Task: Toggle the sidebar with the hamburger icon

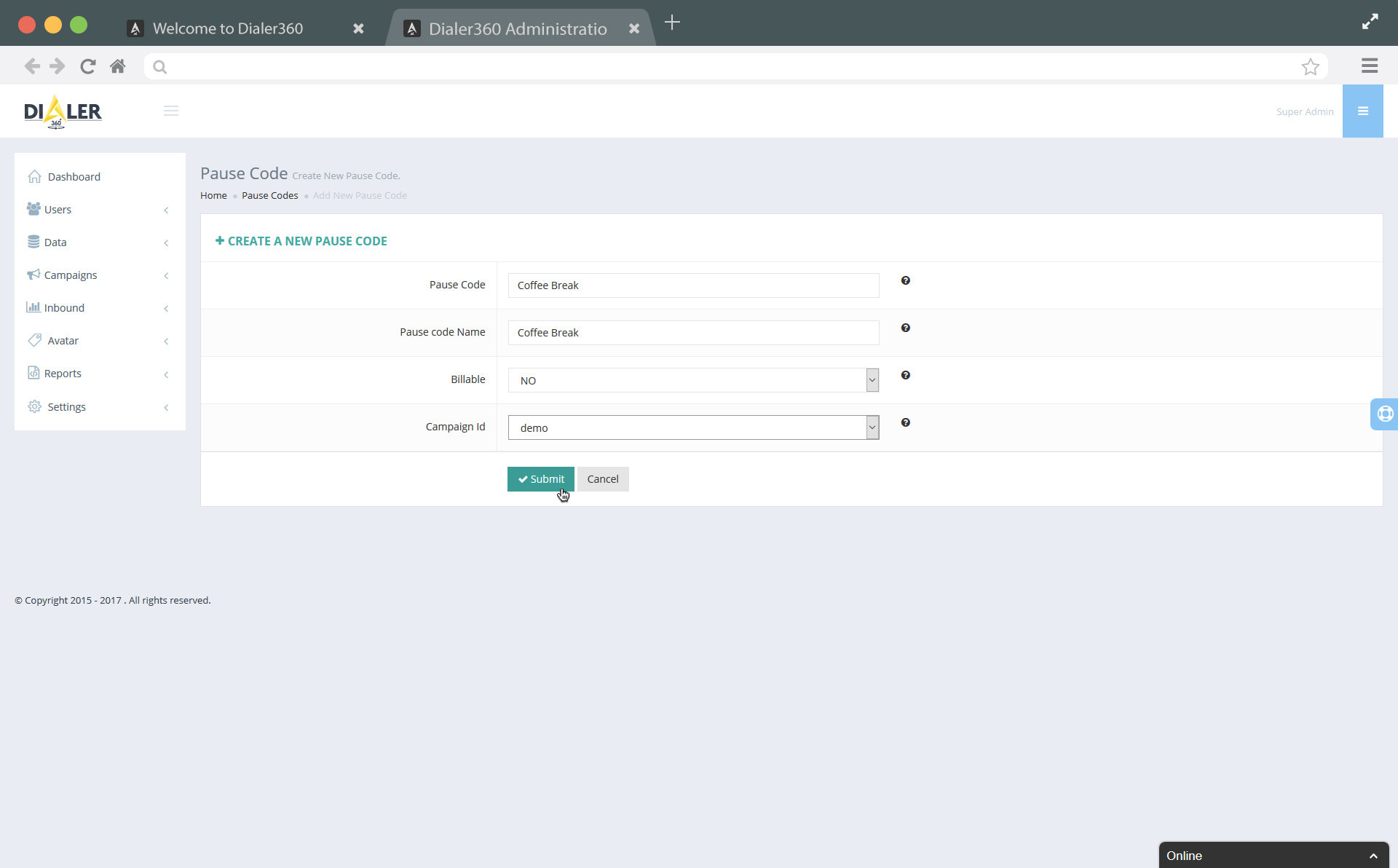Action: [x=171, y=111]
